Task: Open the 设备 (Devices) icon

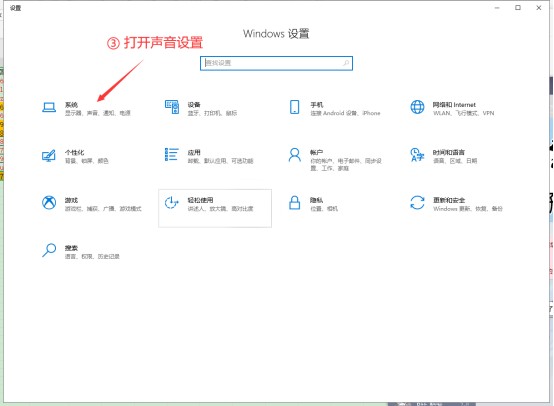Action: pyautogui.click(x=172, y=107)
